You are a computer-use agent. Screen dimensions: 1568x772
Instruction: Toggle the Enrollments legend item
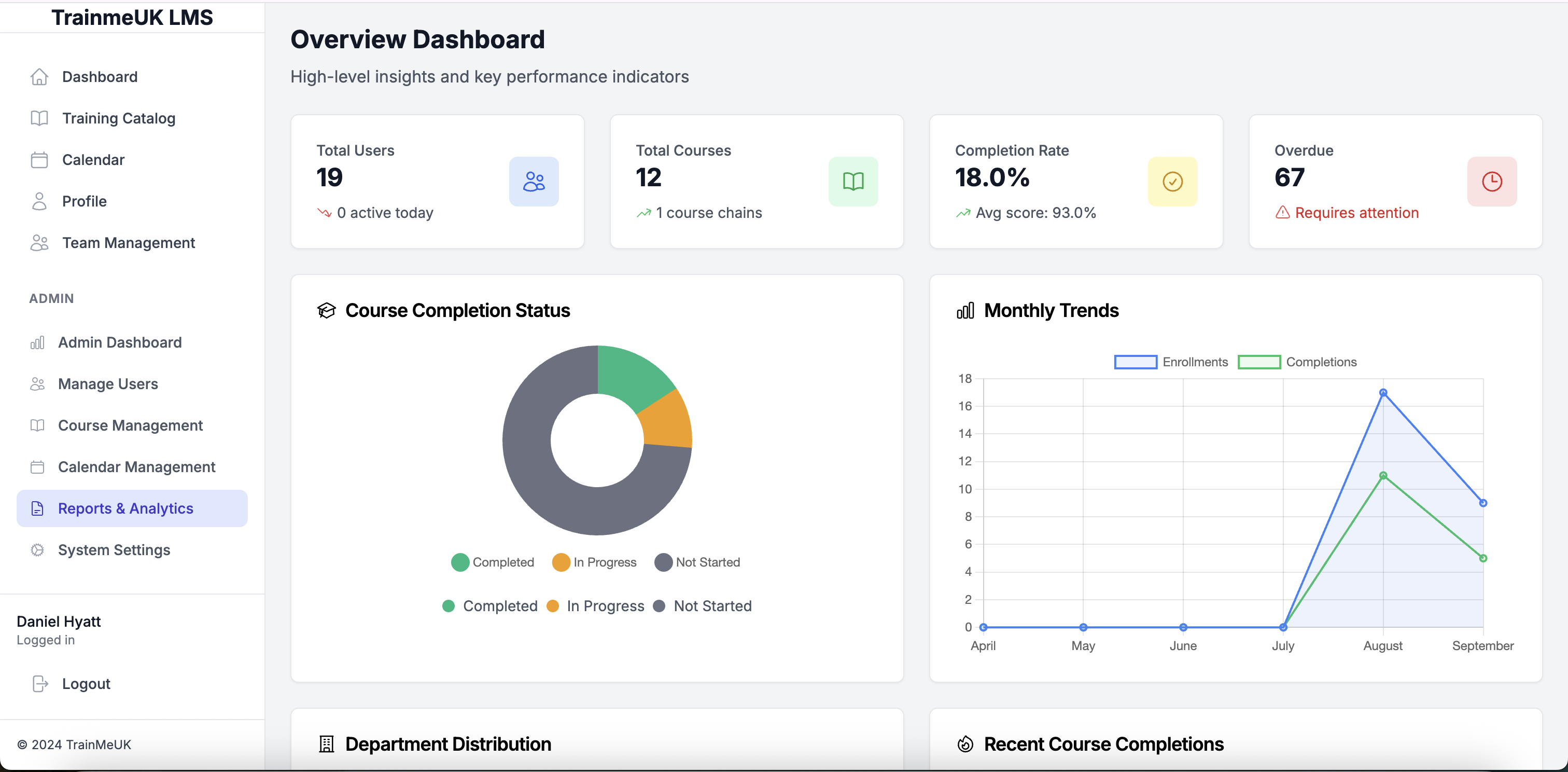[1170, 362]
